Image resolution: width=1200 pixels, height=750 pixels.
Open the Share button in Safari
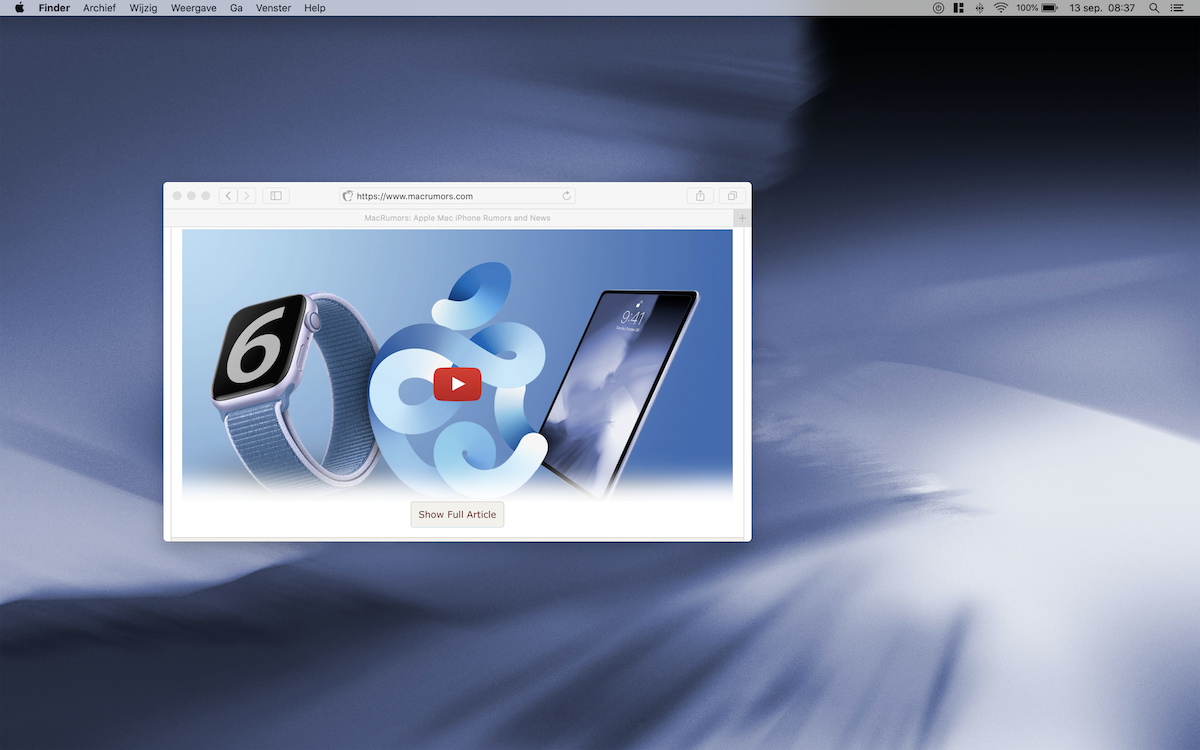[700, 196]
